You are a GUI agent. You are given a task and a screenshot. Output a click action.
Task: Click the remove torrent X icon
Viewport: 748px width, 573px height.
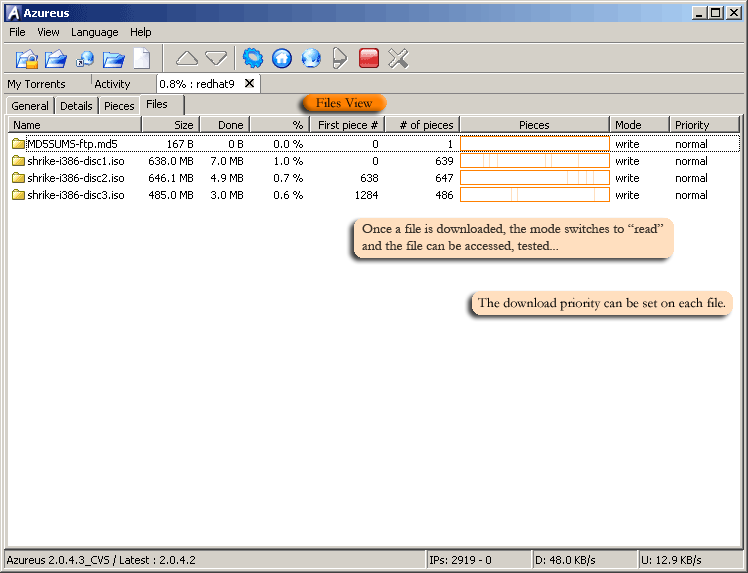click(x=398, y=59)
